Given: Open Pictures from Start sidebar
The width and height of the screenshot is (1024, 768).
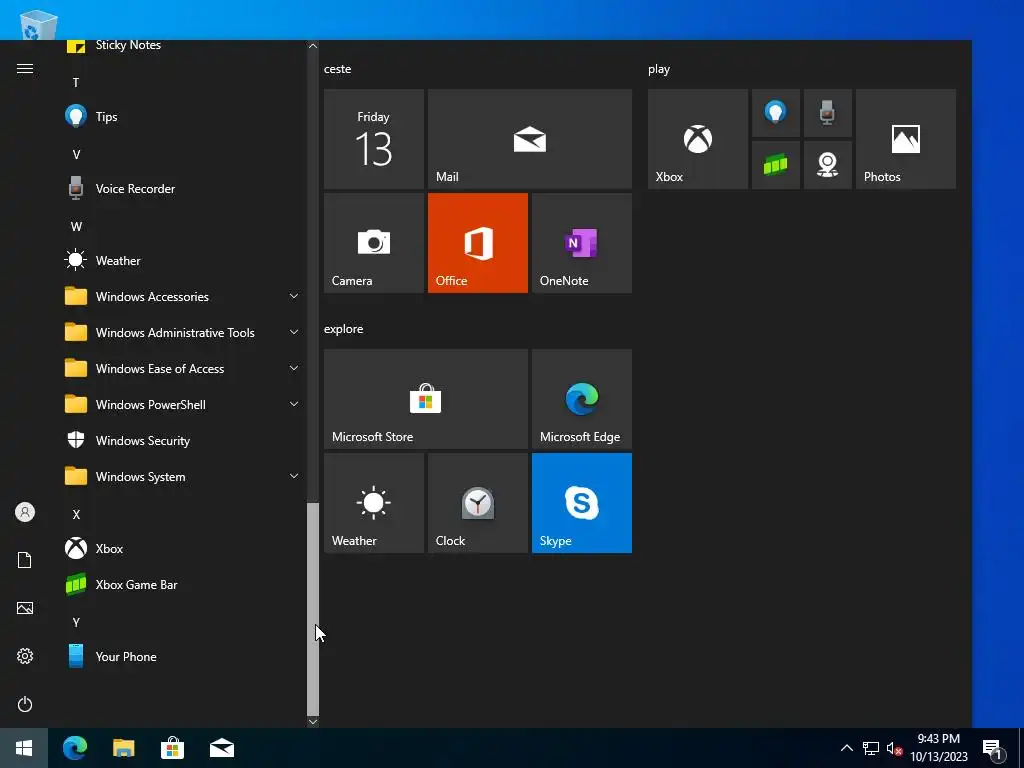Looking at the screenshot, I should tap(25, 608).
